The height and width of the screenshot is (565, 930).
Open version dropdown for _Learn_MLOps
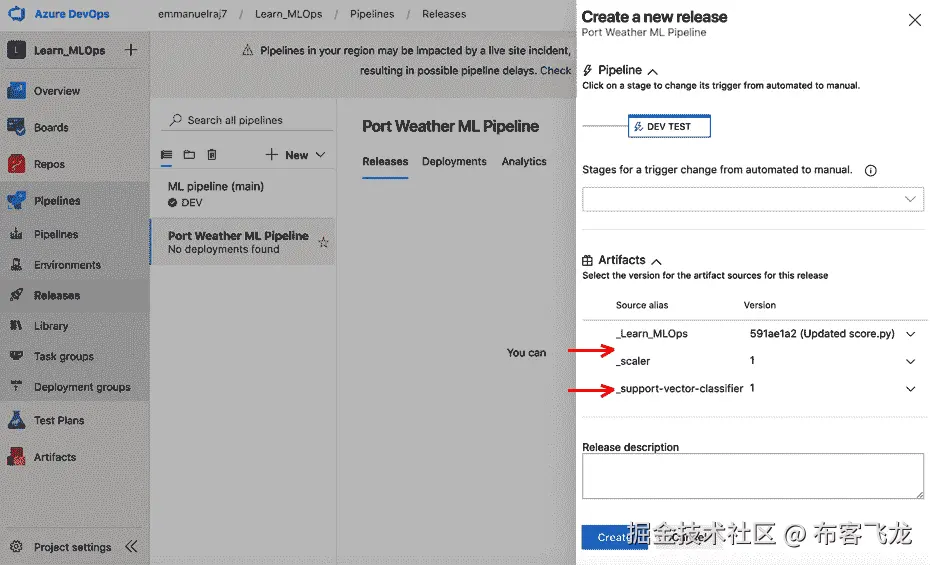click(910, 334)
